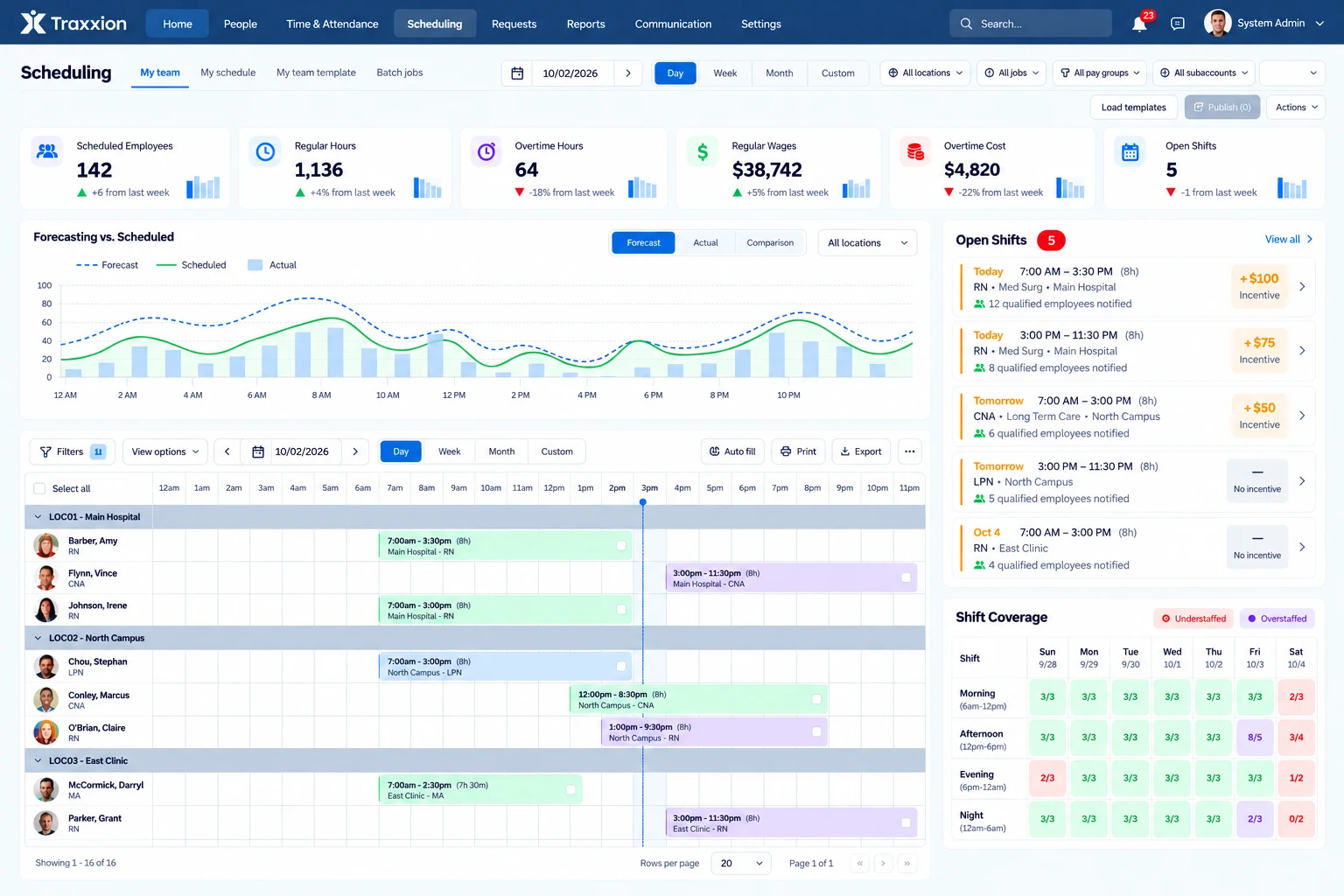Toggle the Overstaffed legend chip
Viewport: 1344px width, 896px height.
(x=1277, y=619)
